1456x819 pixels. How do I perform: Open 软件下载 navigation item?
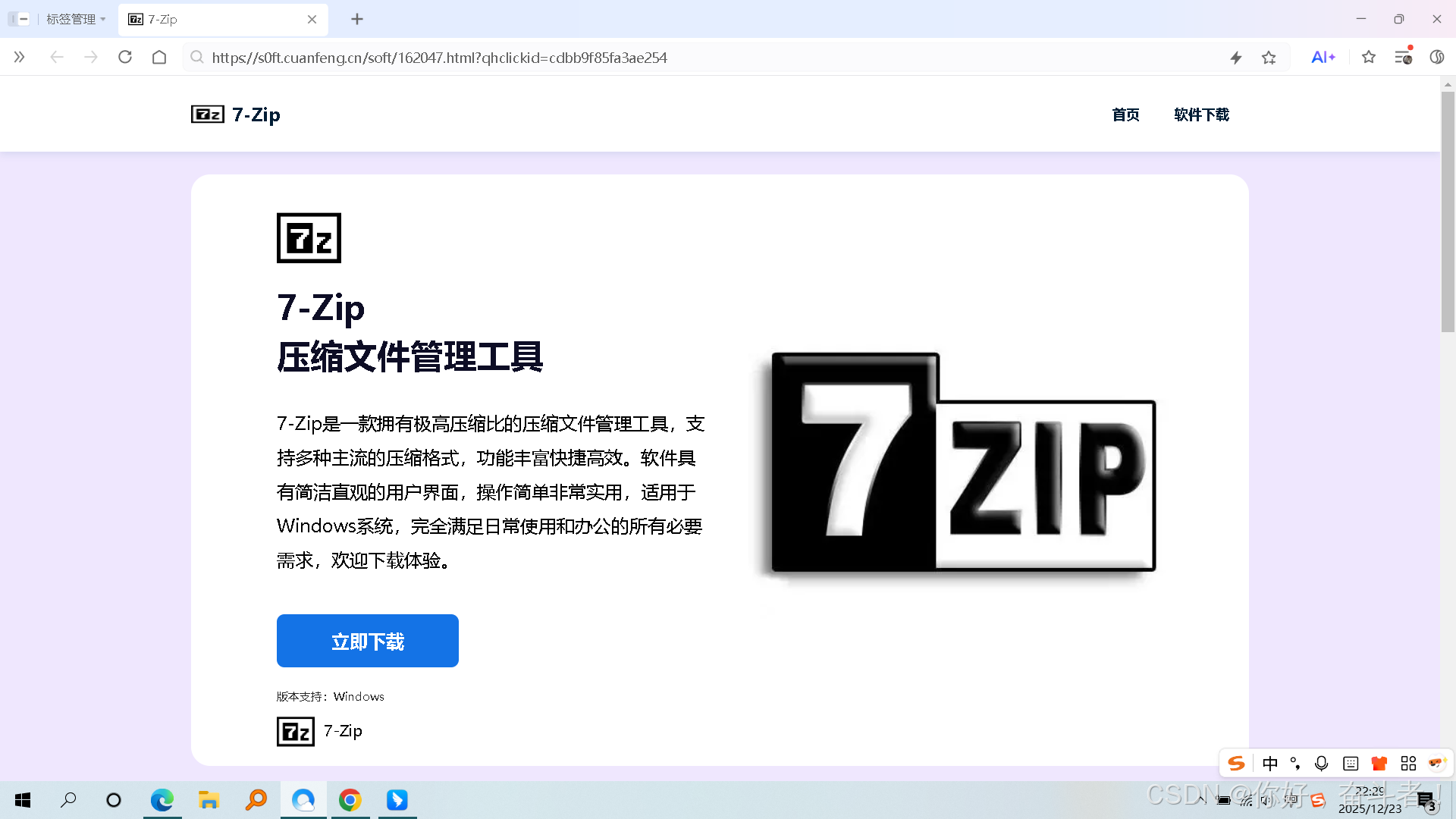1201,115
